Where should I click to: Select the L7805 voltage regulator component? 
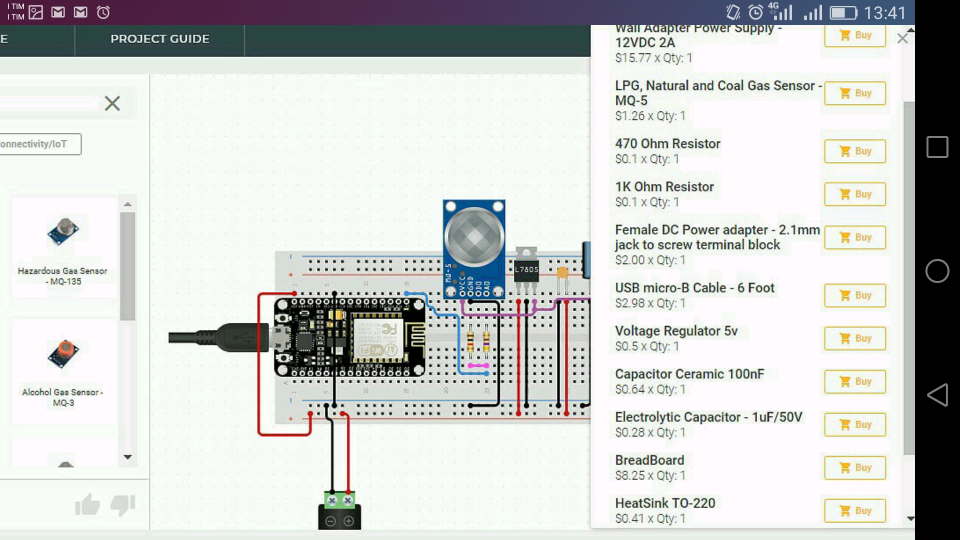[x=526, y=271]
